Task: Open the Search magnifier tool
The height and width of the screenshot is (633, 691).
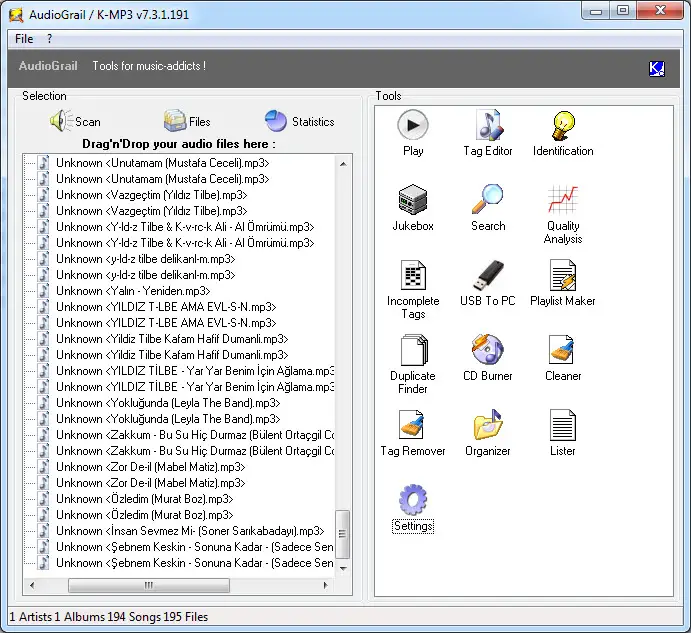Action: (487, 208)
